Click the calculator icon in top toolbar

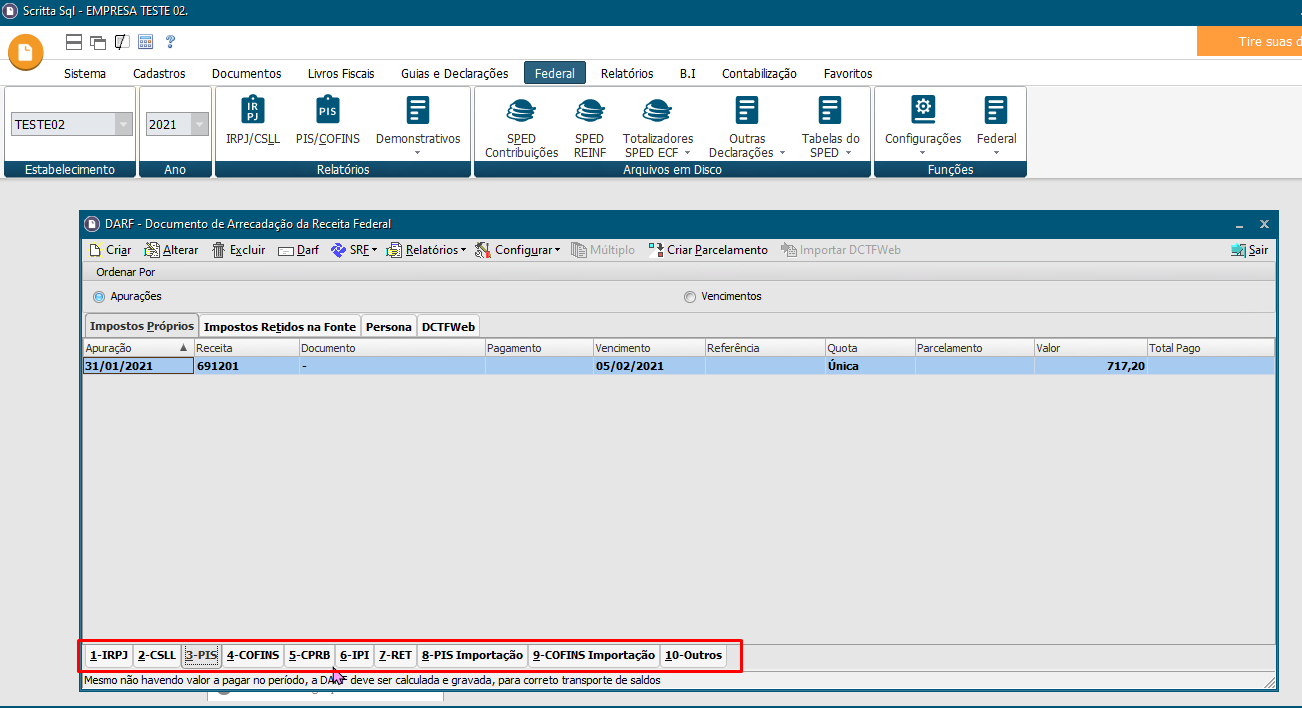146,42
